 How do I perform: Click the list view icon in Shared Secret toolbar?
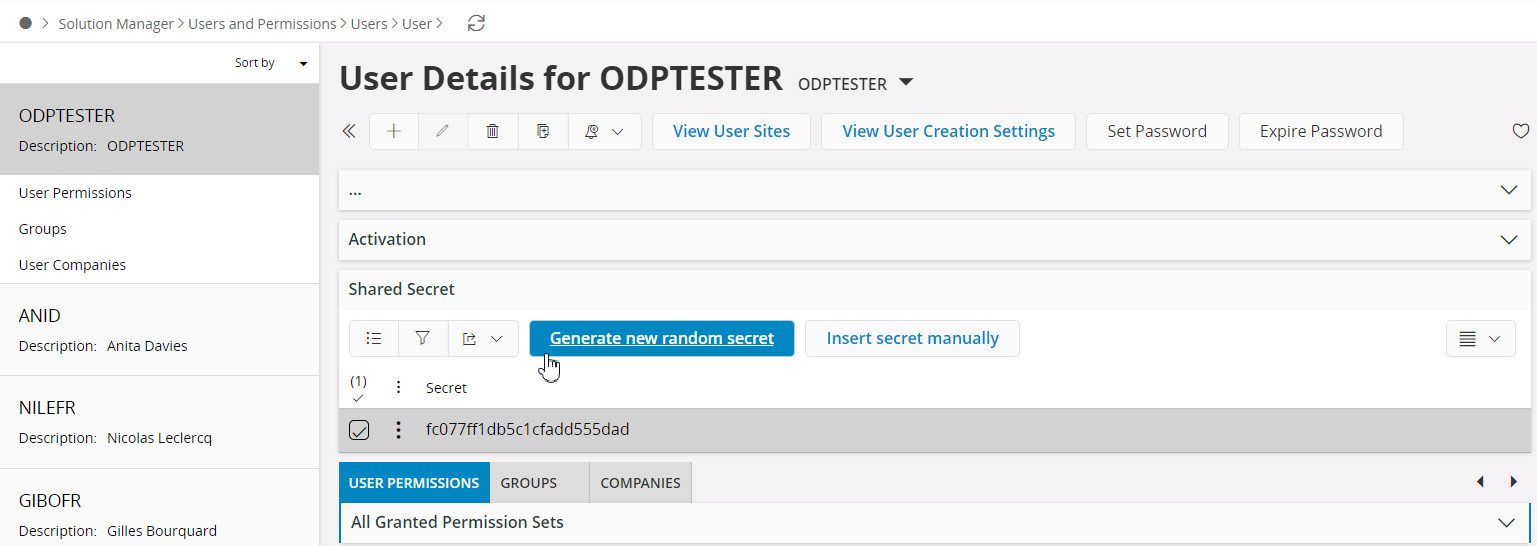pos(374,338)
